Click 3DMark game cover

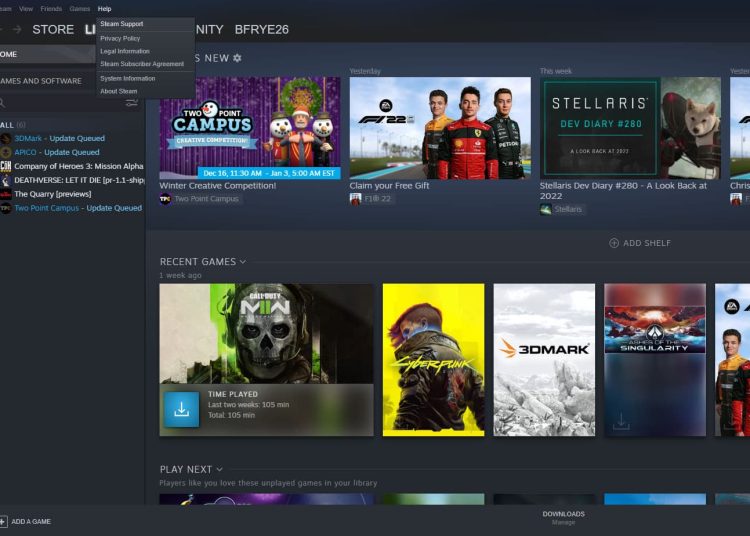pyautogui.click(x=544, y=360)
